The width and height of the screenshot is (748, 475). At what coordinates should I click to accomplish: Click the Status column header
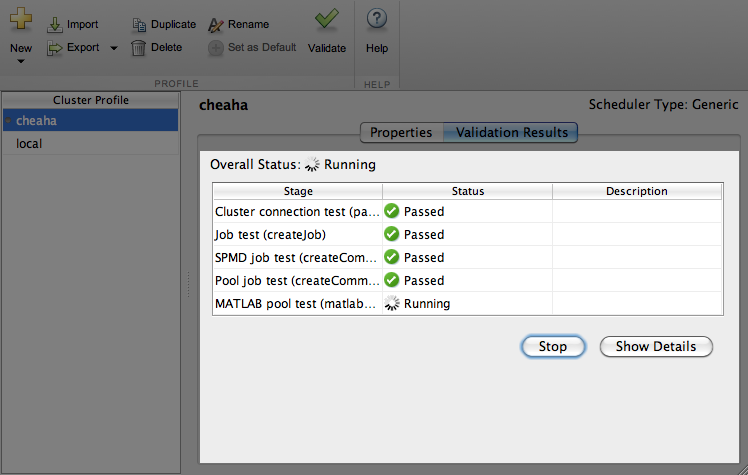tap(467, 191)
